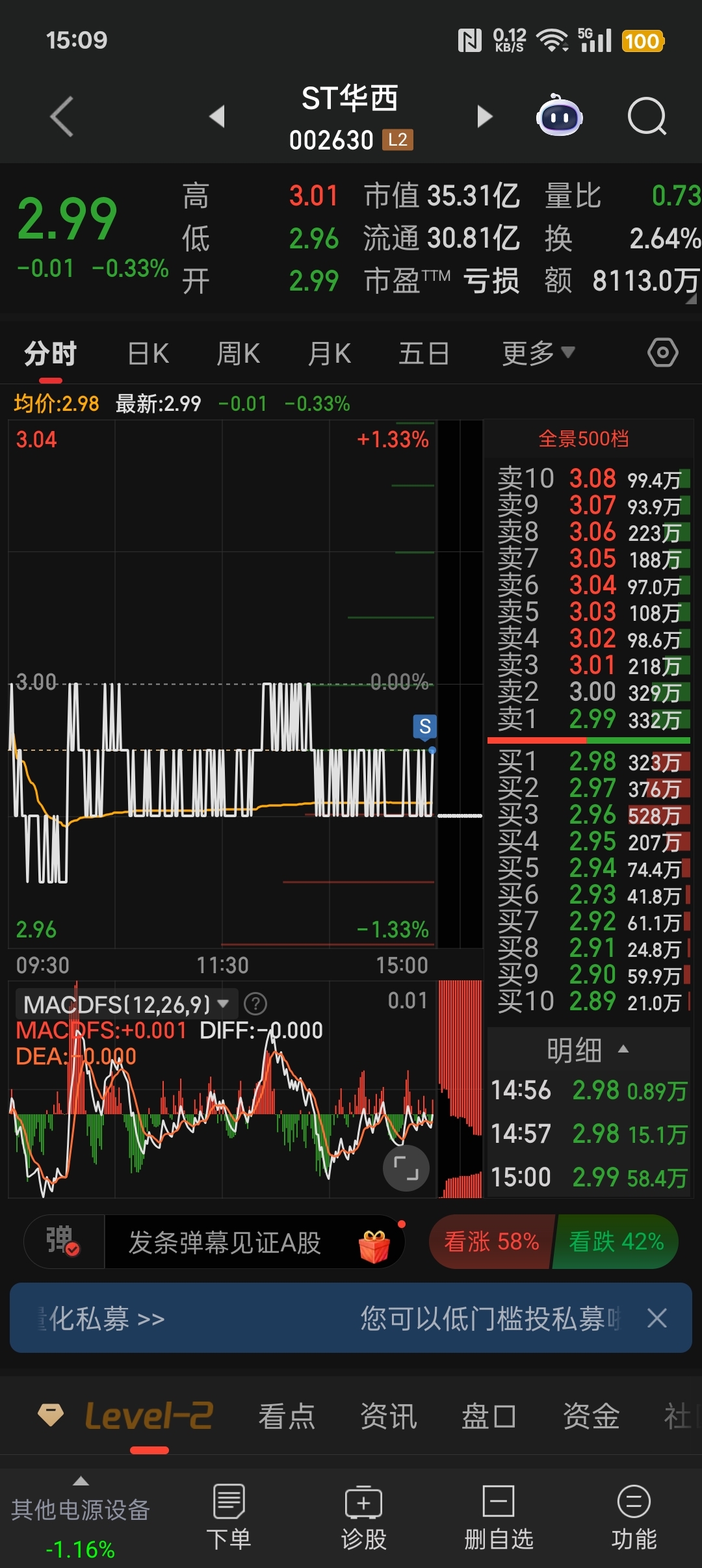702x1568 pixels.
Task: Open the search magnifier icon
Action: pyautogui.click(x=647, y=116)
